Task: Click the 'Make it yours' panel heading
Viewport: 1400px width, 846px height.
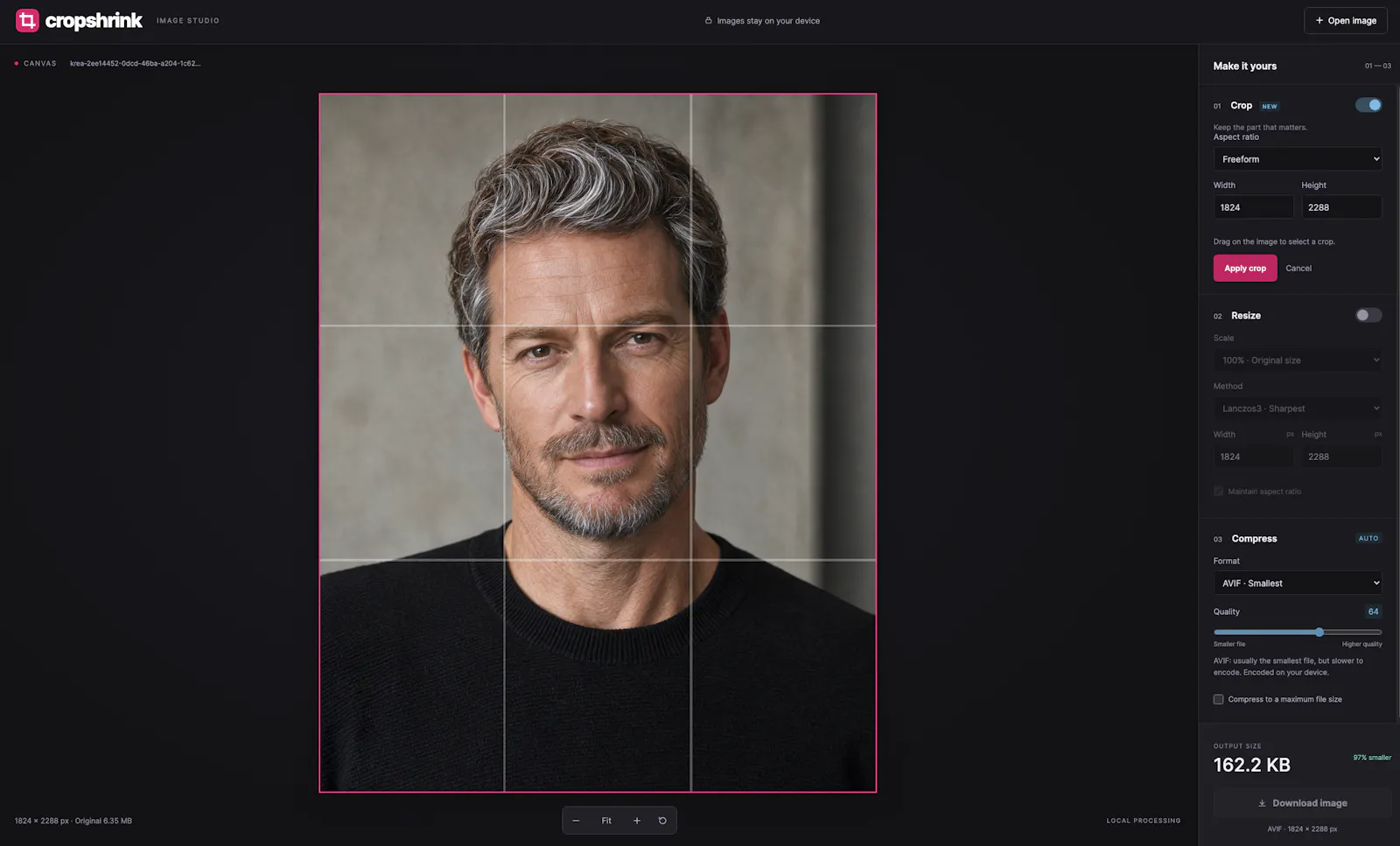Action: point(1245,66)
